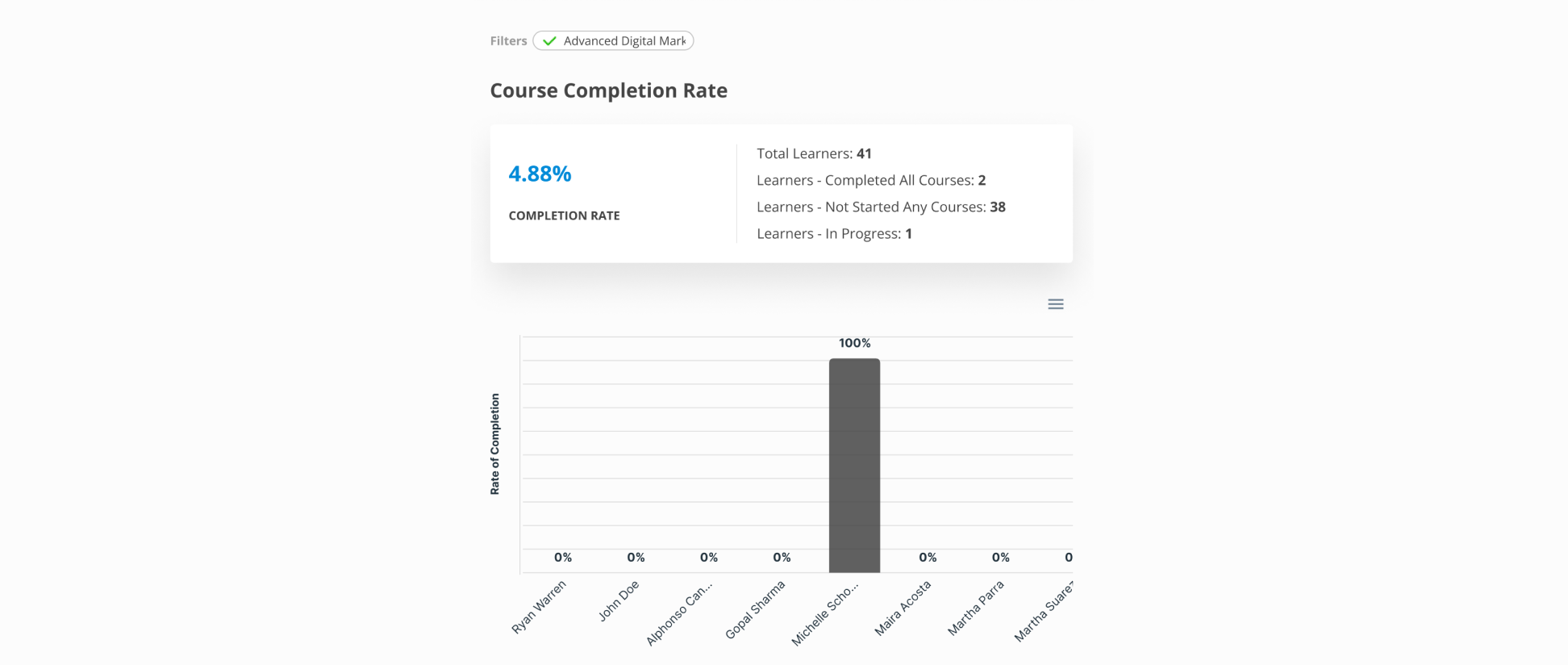Click the Alphonso Can... axis label

point(679,613)
